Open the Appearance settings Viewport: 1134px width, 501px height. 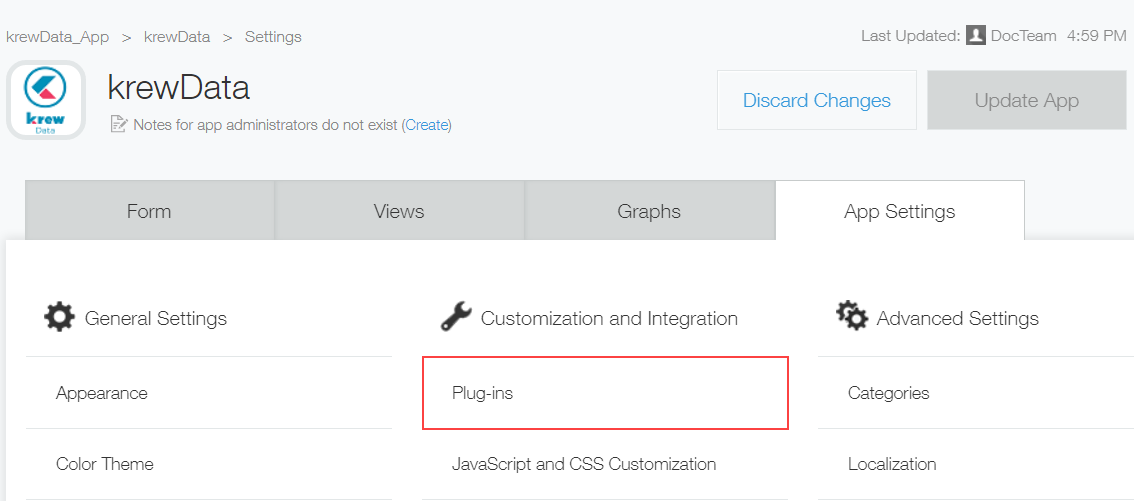click(209, 393)
